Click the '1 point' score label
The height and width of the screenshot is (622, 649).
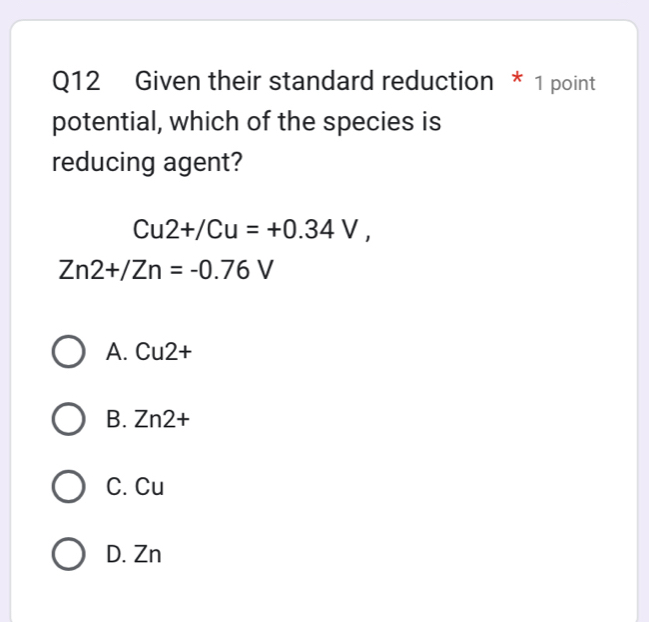pyautogui.click(x=565, y=84)
